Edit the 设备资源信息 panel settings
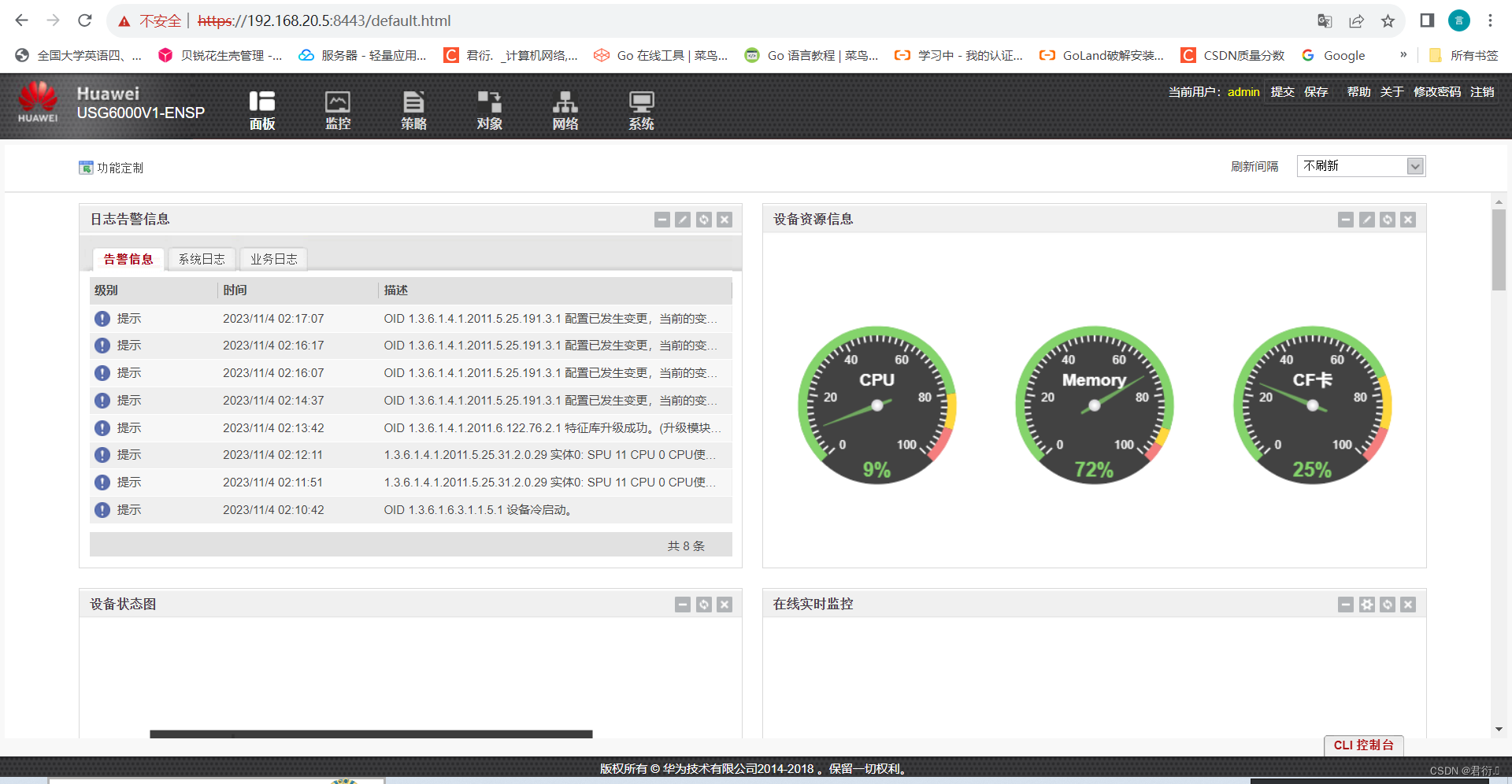This screenshot has width=1512, height=784. [x=1367, y=220]
